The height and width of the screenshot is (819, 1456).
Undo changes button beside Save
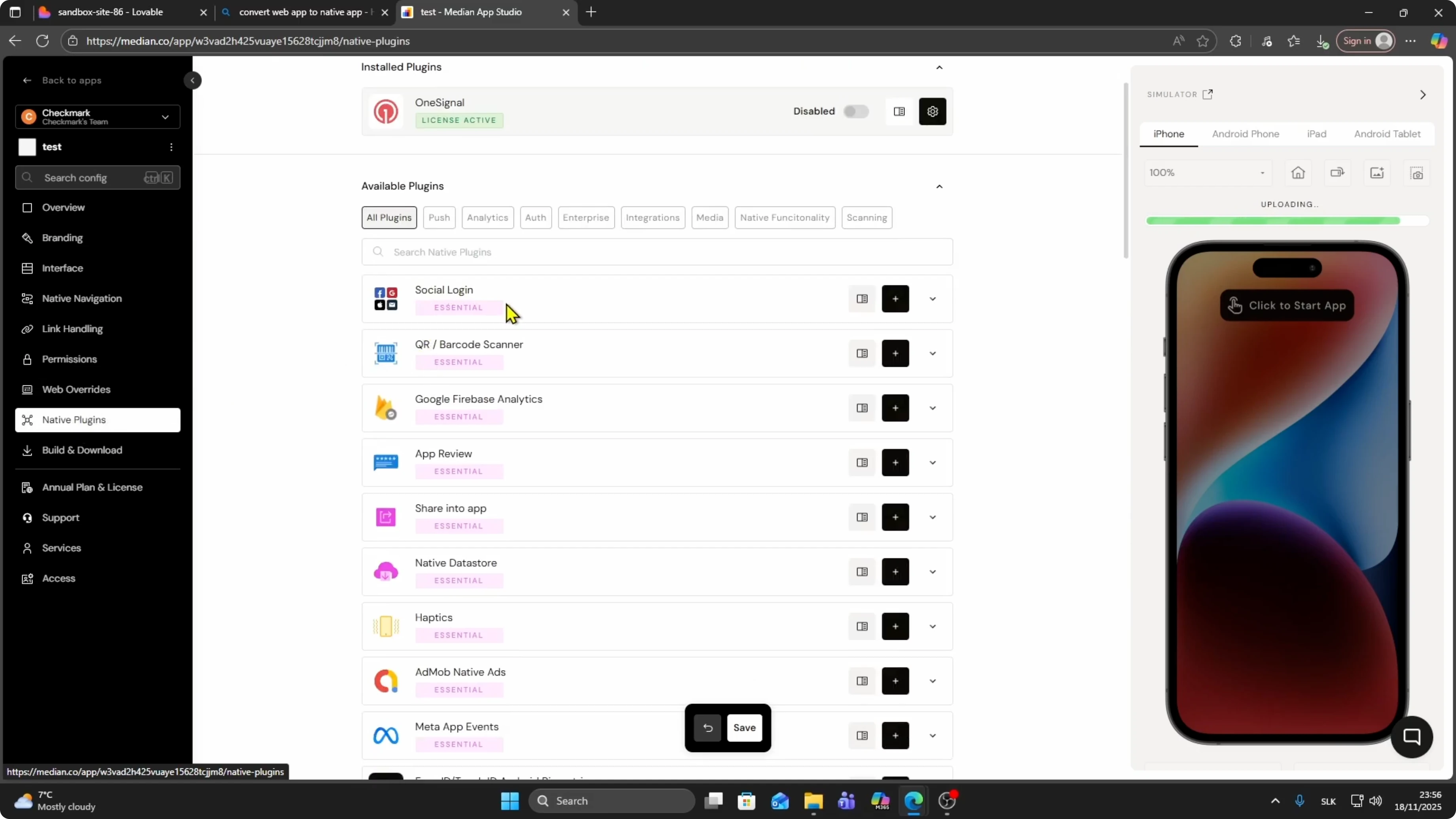click(708, 728)
